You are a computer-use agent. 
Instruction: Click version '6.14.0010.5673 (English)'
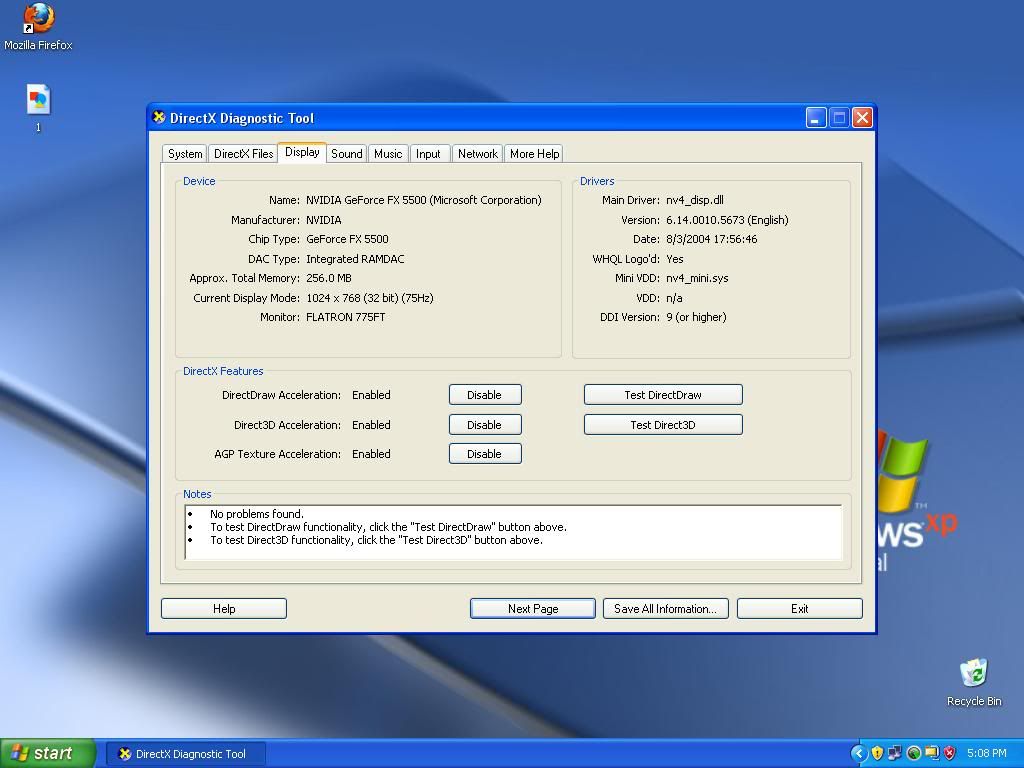[x=728, y=220]
